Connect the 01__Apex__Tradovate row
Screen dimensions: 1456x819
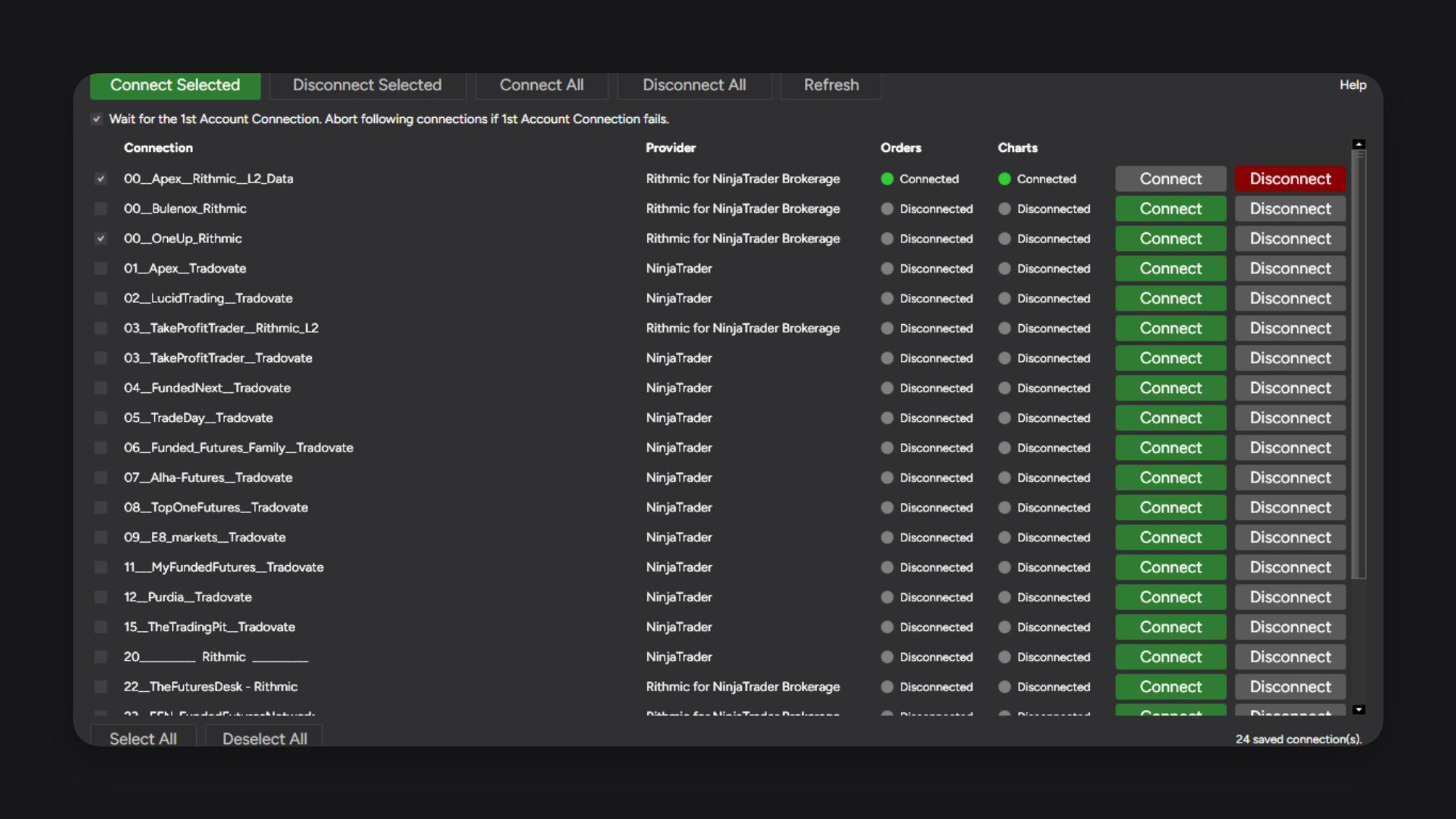point(1170,268)
